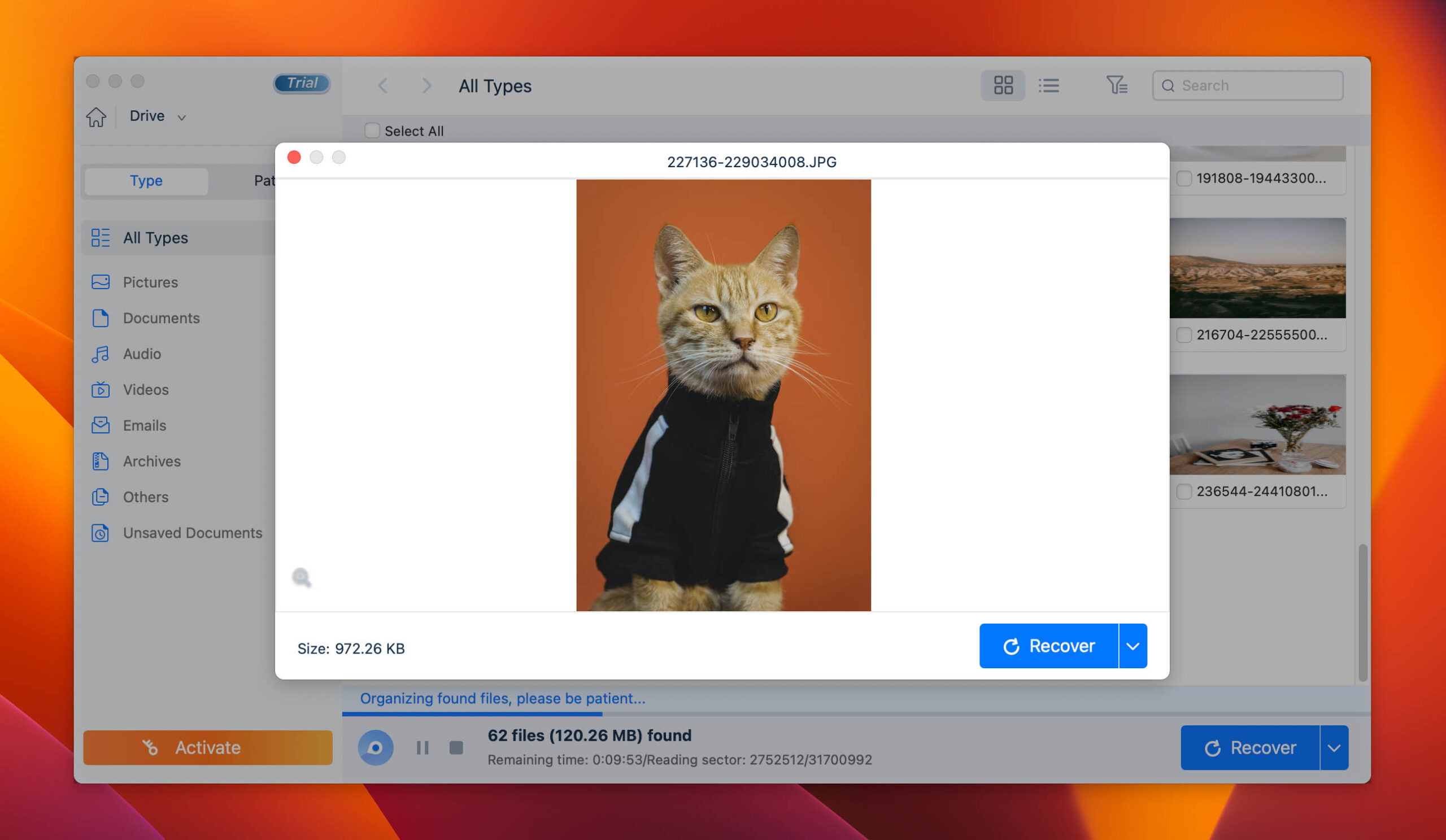This screenshot has height=840, width=1446.
Task: Click the Videos category icon
Action: (x=101, y=390)
